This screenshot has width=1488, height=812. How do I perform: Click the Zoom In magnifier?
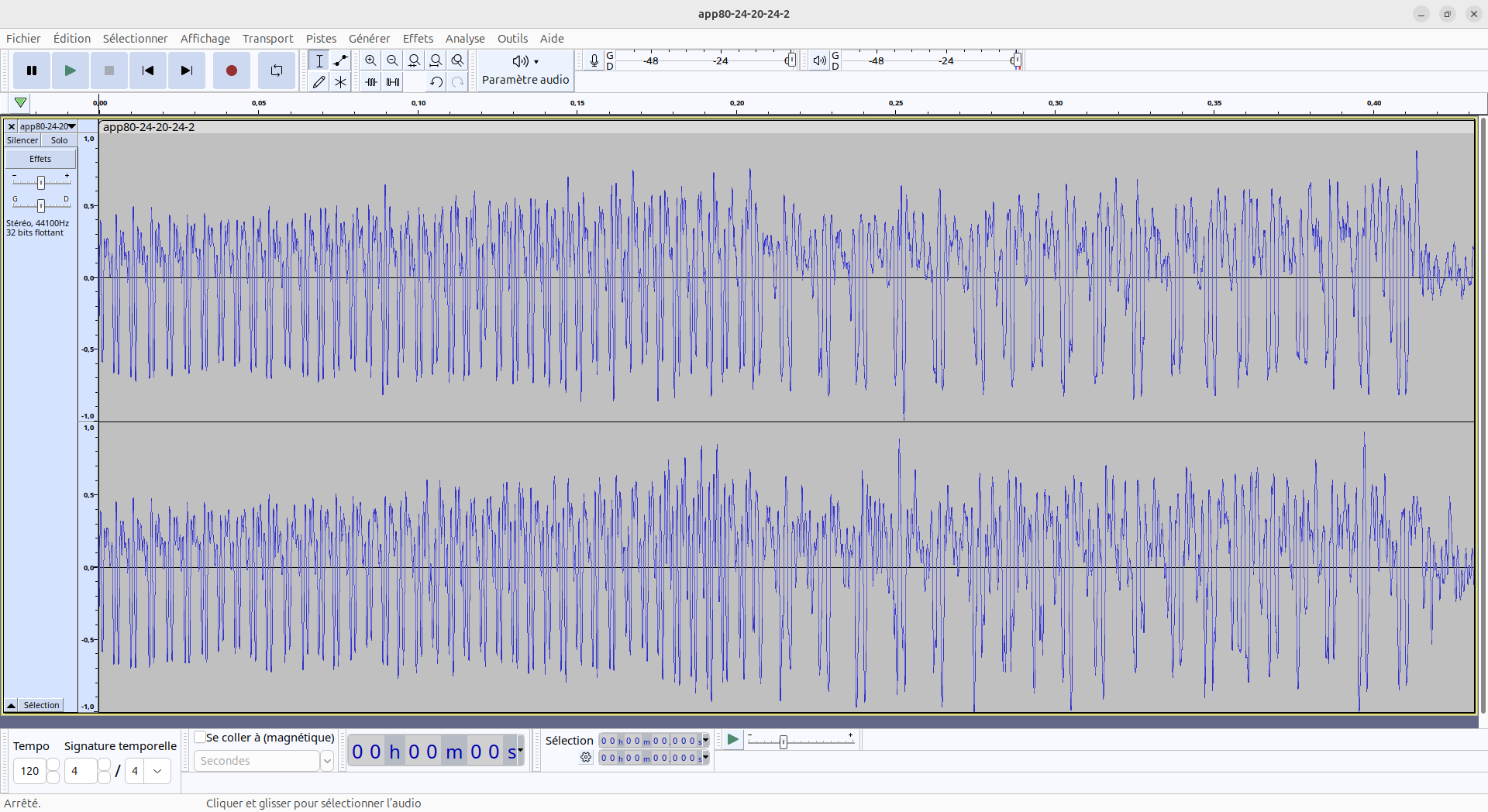pyautogui.click(x=370, y=60)
